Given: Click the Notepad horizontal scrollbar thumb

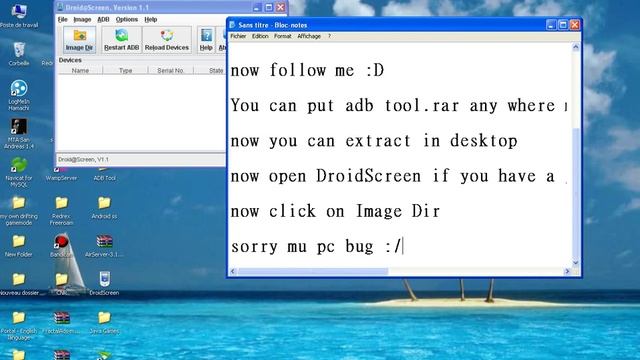Looking at the screenshot, I should [x=313, y=271].
